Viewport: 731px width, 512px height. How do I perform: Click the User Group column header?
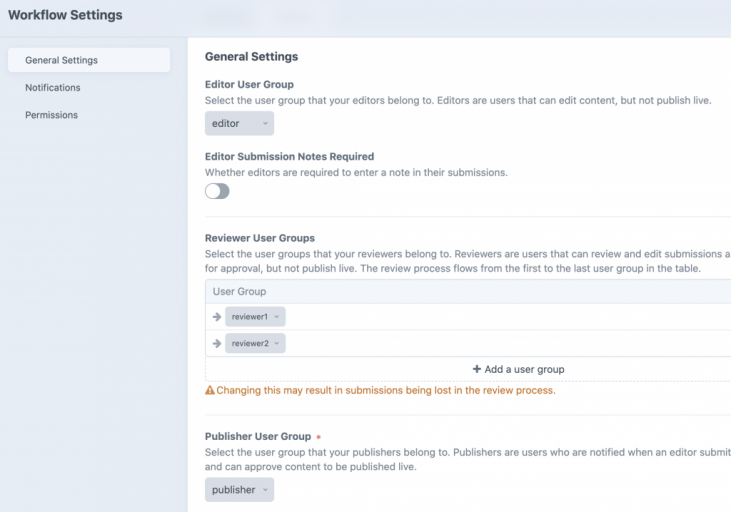239,291
